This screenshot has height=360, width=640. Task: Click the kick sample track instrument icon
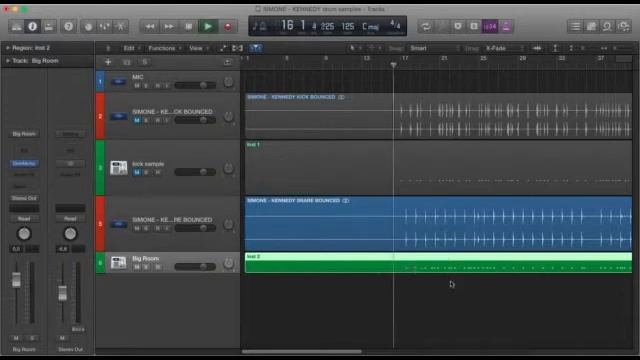point(119,168)
